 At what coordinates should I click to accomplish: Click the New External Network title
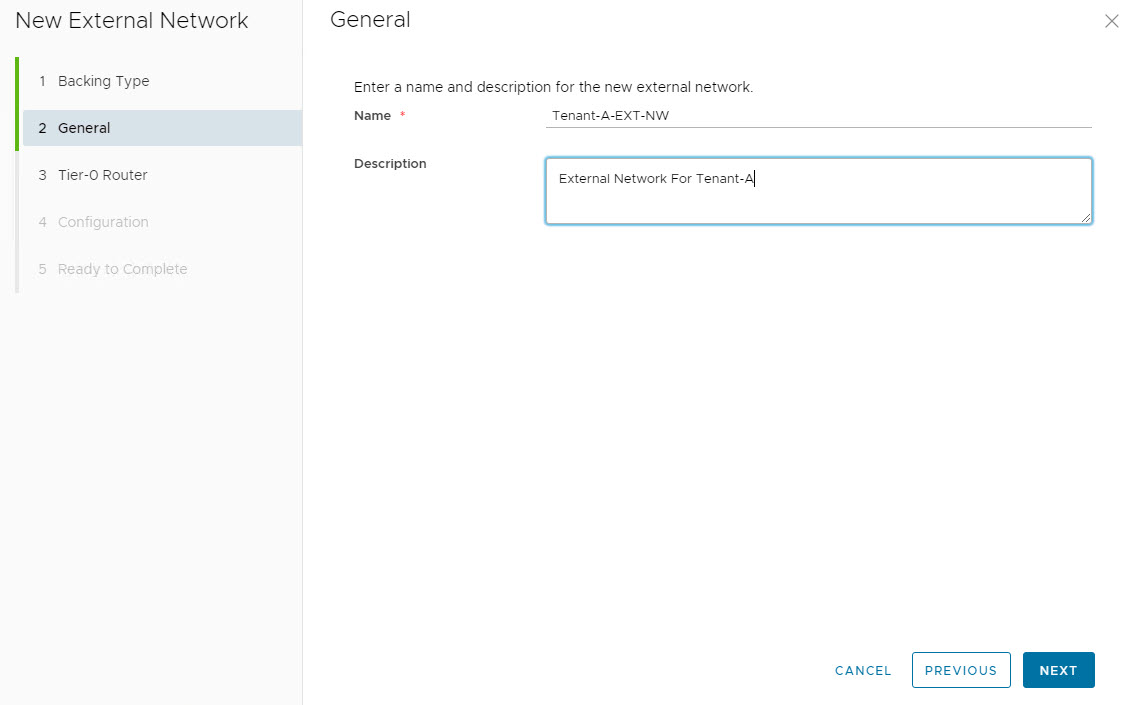[x=132, y=21]
